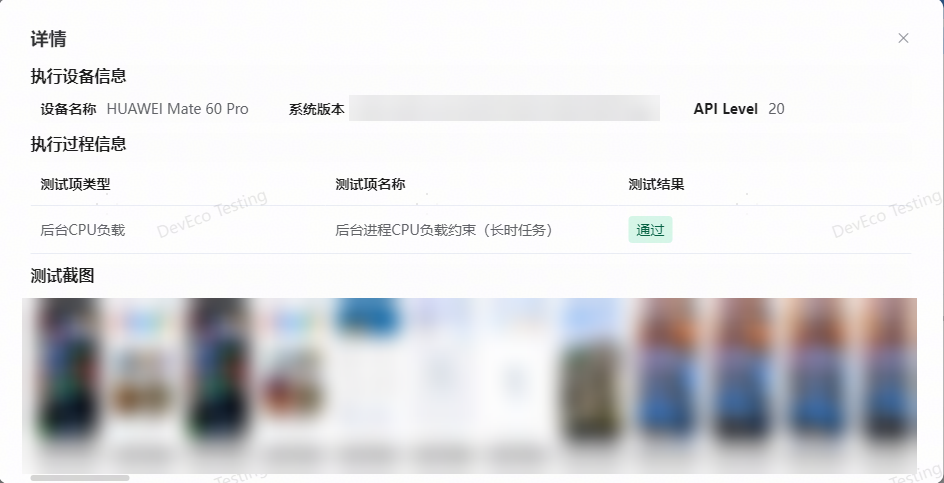Screen dimensions: 944x483
Task: Click the horizontal scrollbar under the test screenshots
Action: [80, 478]
